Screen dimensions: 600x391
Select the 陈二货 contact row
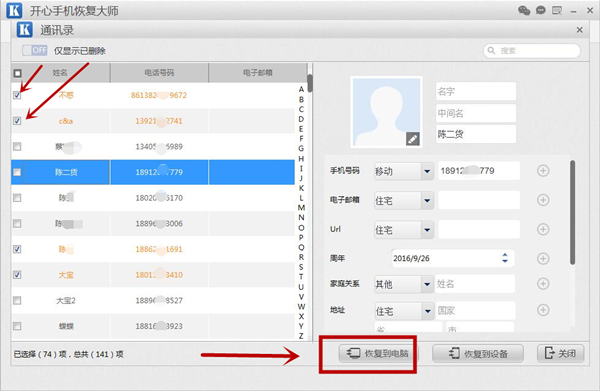(153, 172)
